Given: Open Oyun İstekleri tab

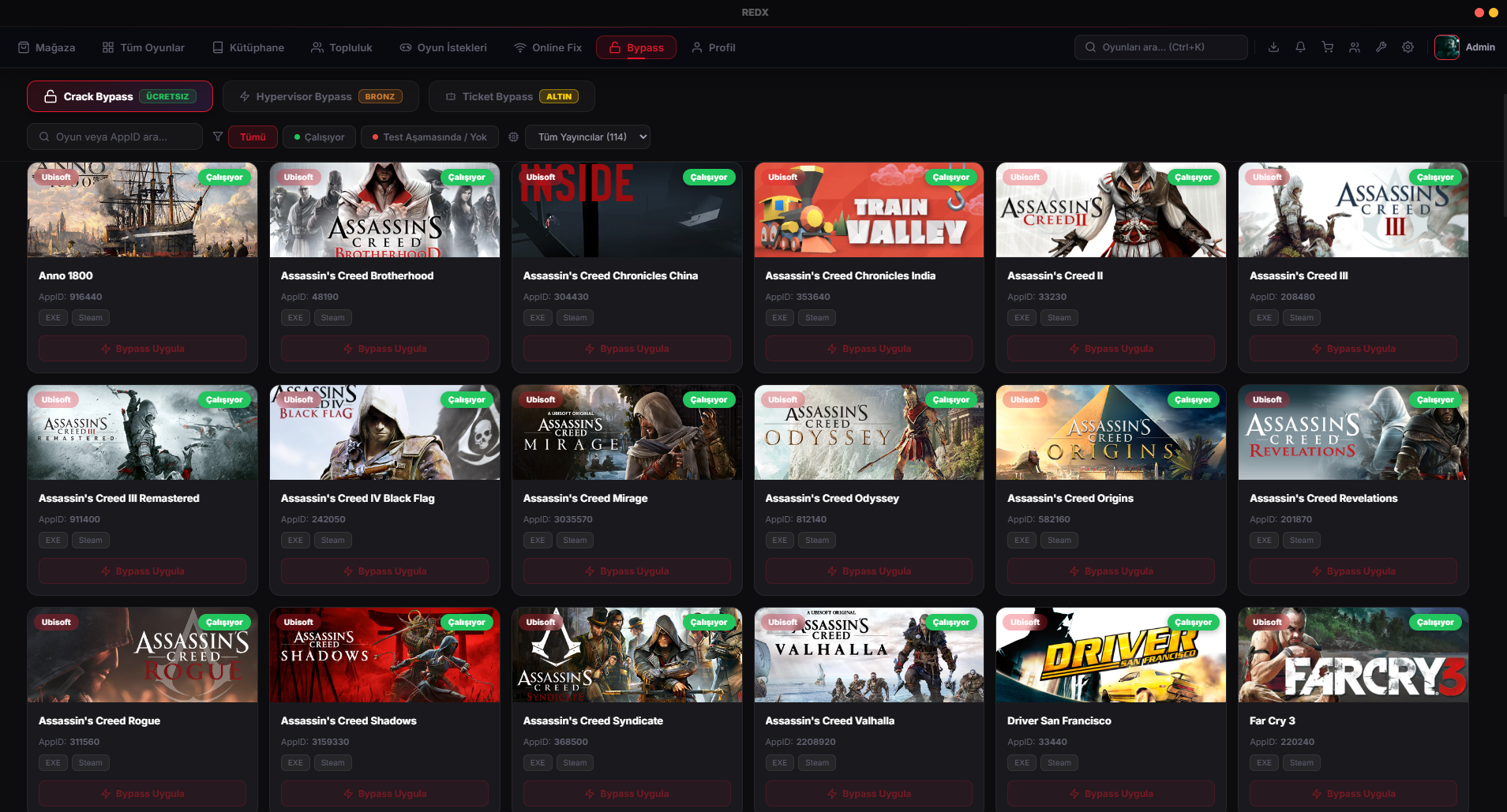Looking at the screenshot, I should click(443, 47).
